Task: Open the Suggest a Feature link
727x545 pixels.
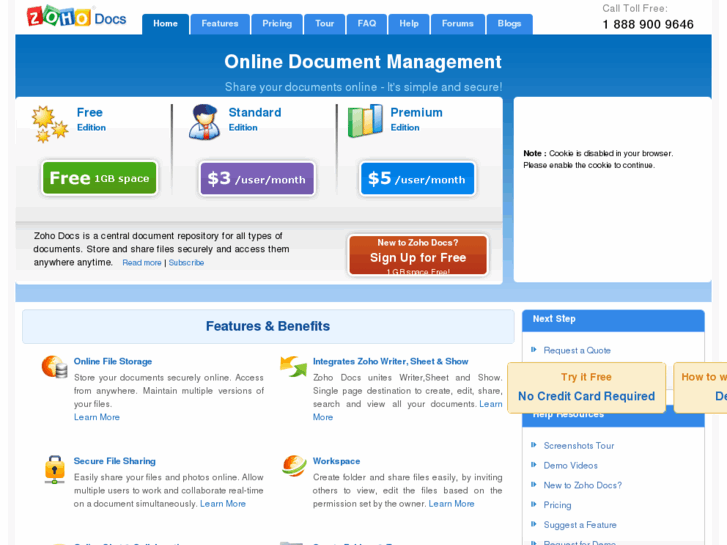Action: (x=580, y=525)
